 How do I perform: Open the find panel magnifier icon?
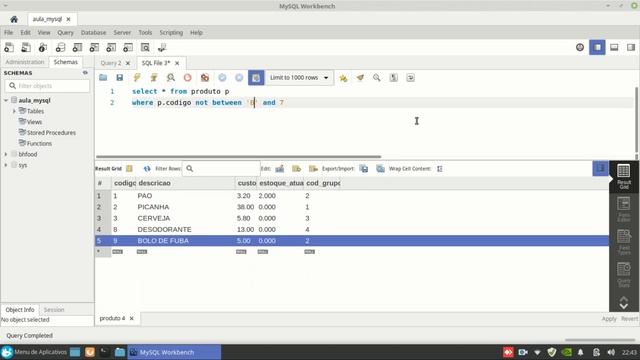[x=377, y=78]
